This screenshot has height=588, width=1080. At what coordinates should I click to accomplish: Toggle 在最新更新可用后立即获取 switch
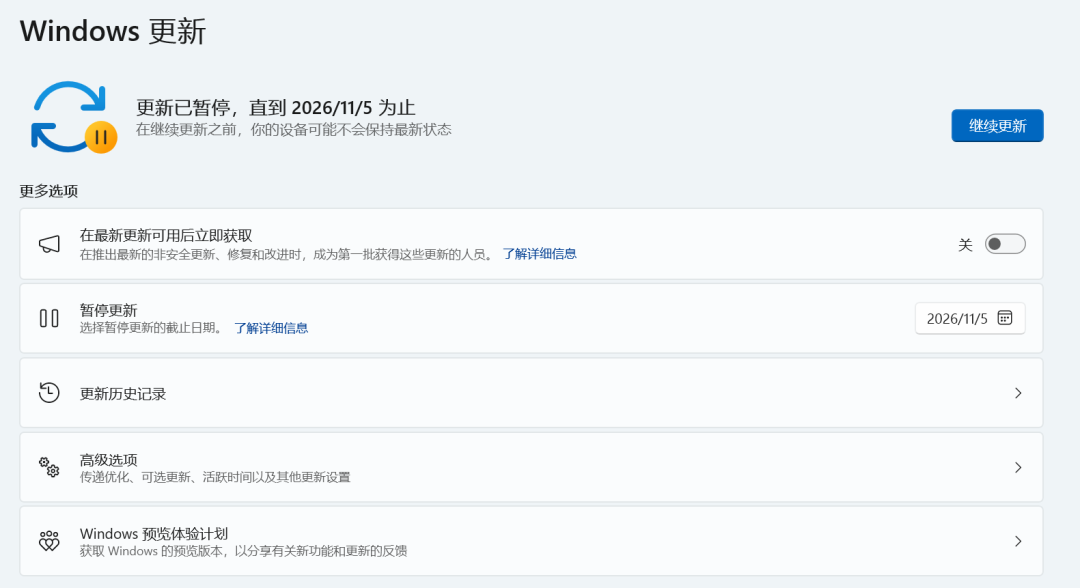pyautogui.click(x=1005, y=244)
